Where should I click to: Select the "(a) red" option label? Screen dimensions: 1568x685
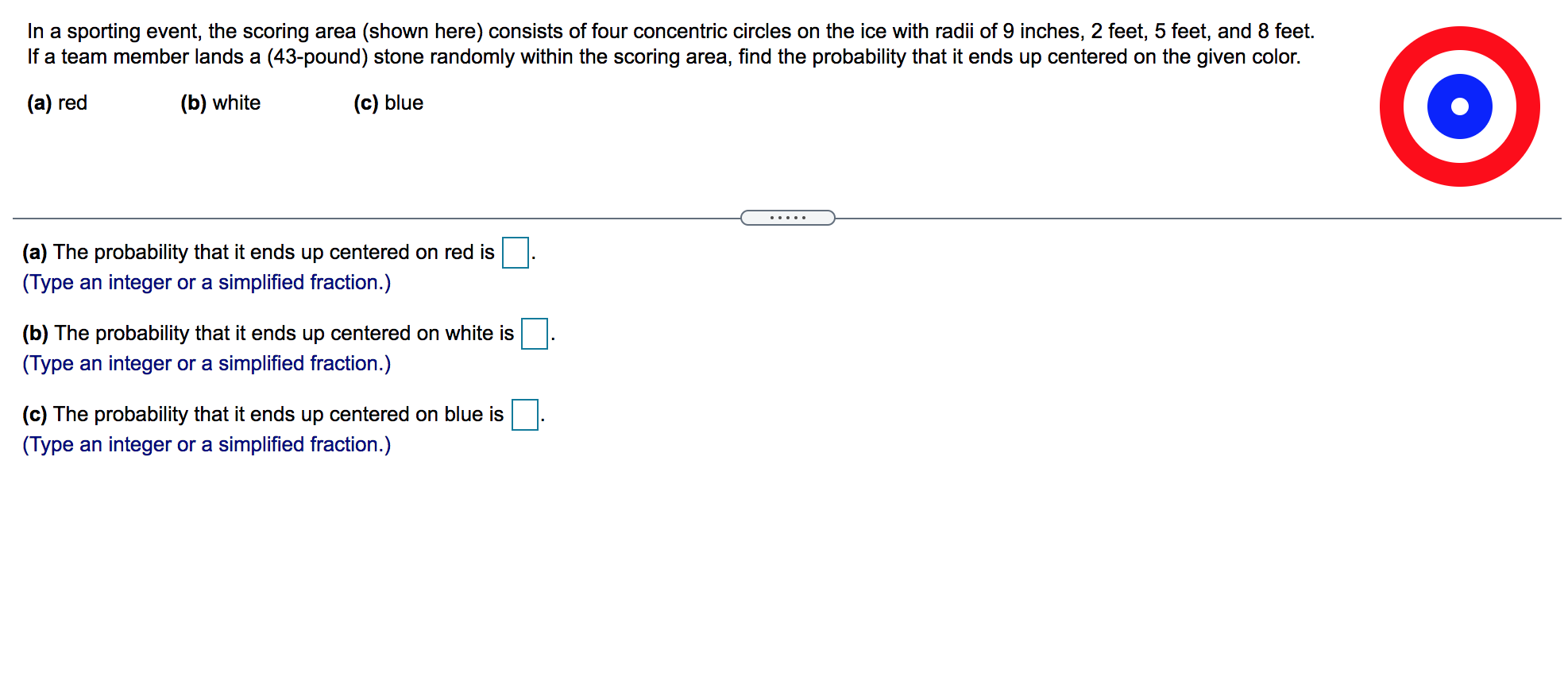point(57,103)
